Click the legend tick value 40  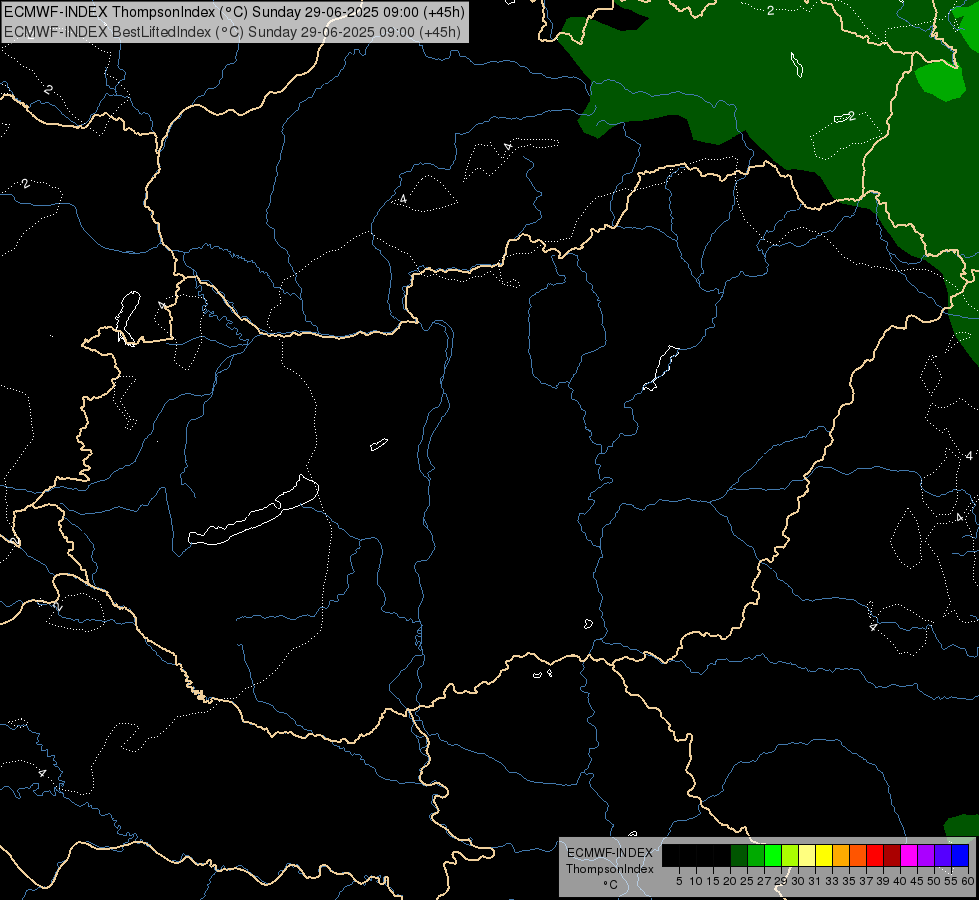(x=900, y=881)
